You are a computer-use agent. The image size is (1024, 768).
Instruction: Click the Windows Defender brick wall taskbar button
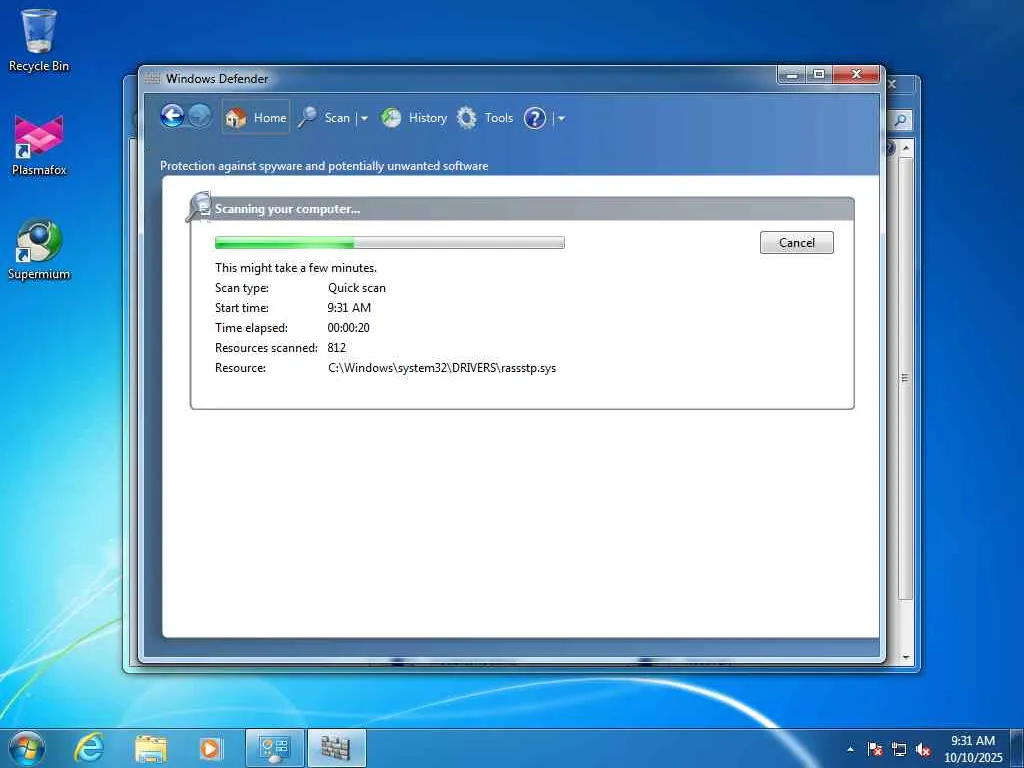click(336, 748)
